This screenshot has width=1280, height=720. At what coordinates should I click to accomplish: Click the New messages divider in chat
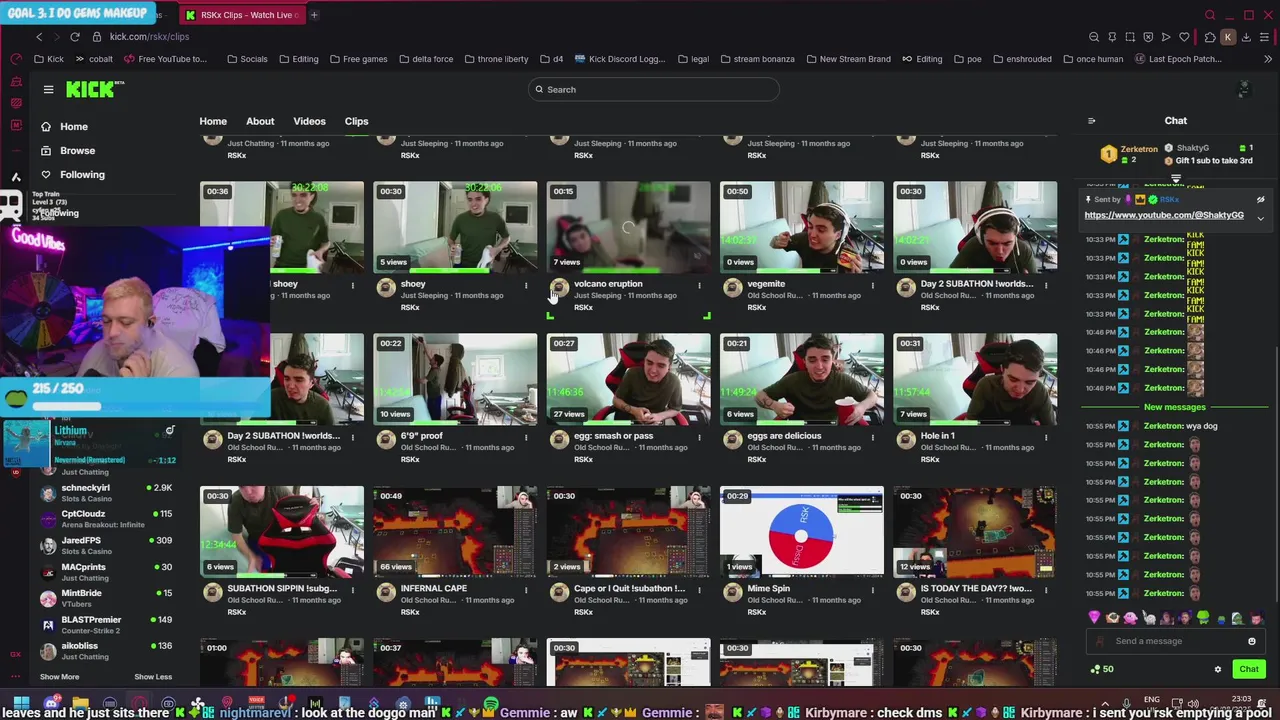tap(1175, 407)
